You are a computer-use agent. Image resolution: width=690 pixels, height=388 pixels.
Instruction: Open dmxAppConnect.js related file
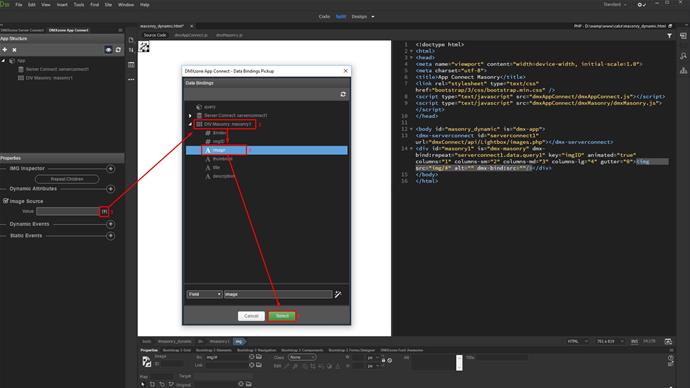click(x=191, y=35)
